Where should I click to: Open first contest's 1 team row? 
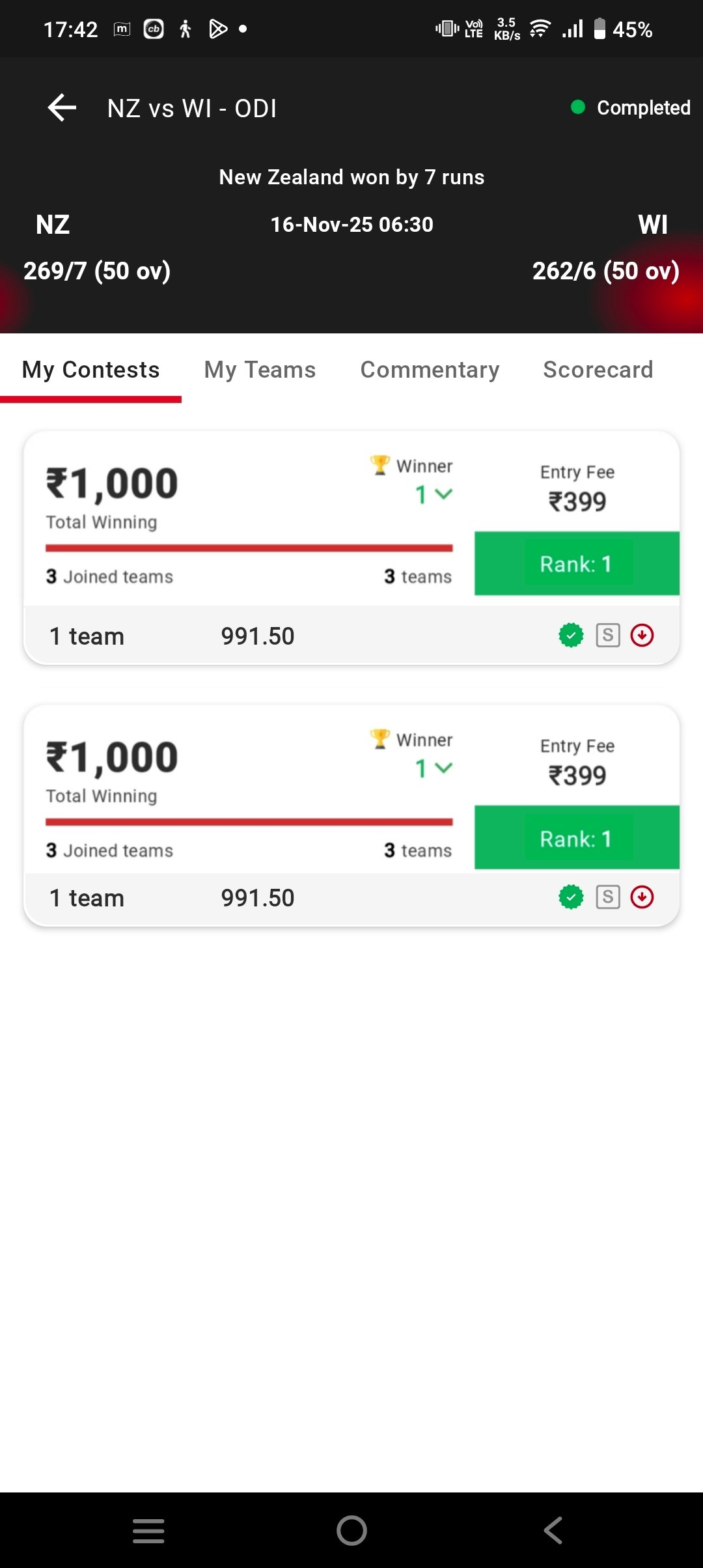tap(87, 636)
